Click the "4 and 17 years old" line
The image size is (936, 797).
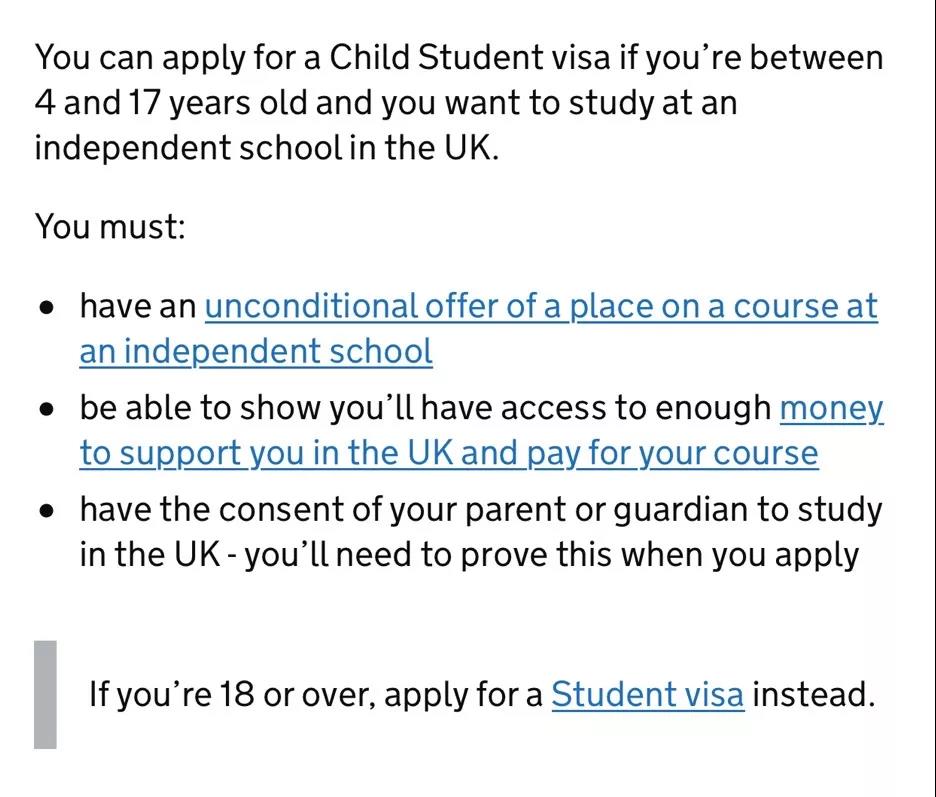click(386, 103)
